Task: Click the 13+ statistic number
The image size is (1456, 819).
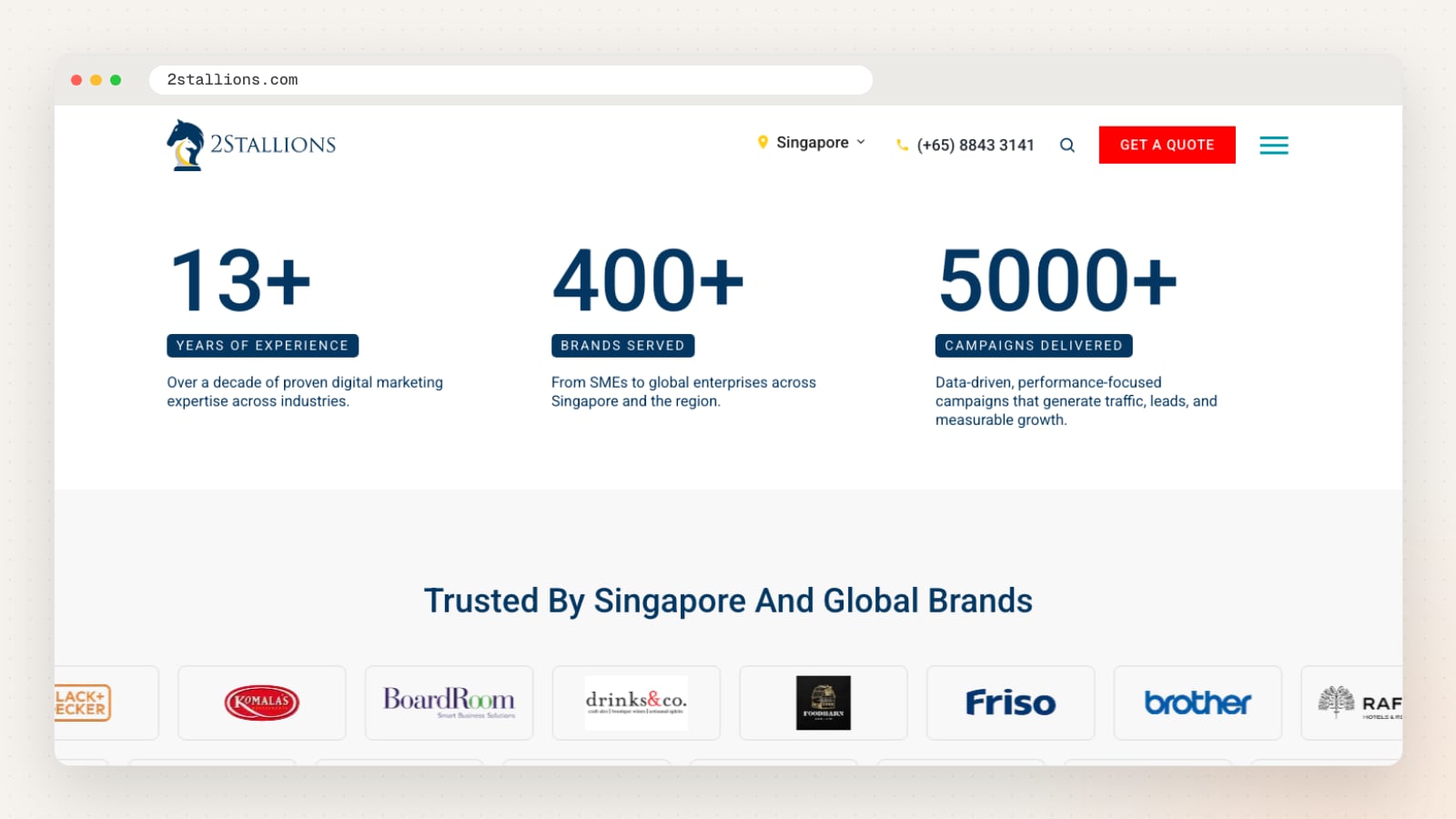Action: pos(241,280)
